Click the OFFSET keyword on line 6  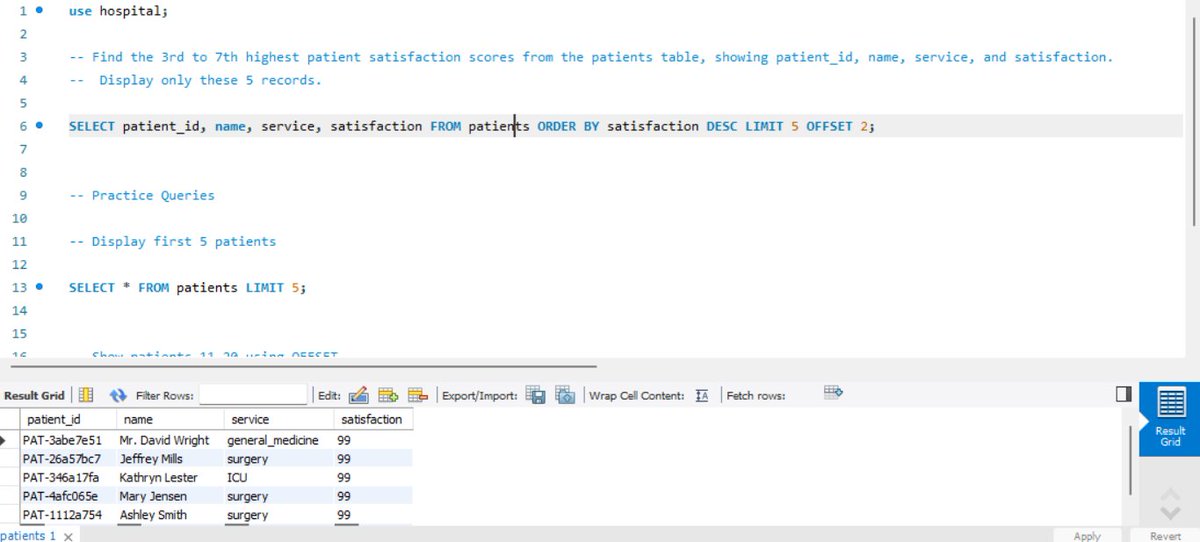pyautogui.click(x=829, y=126)
